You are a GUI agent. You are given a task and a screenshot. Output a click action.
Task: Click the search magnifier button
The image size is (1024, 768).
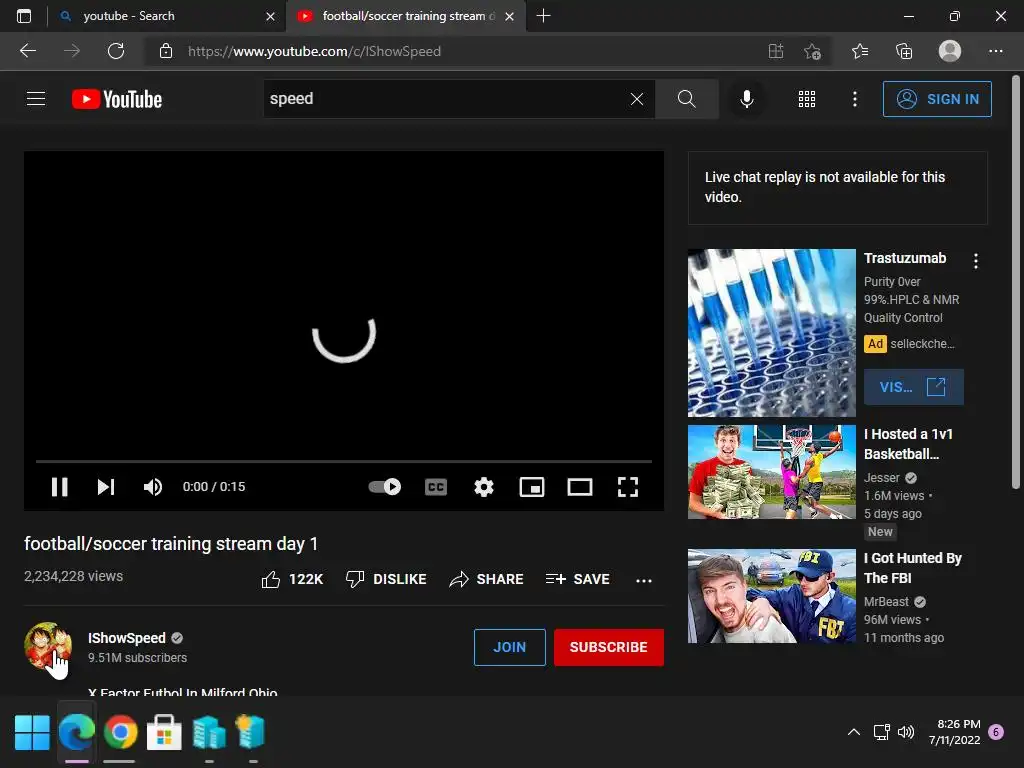(686, 99)
